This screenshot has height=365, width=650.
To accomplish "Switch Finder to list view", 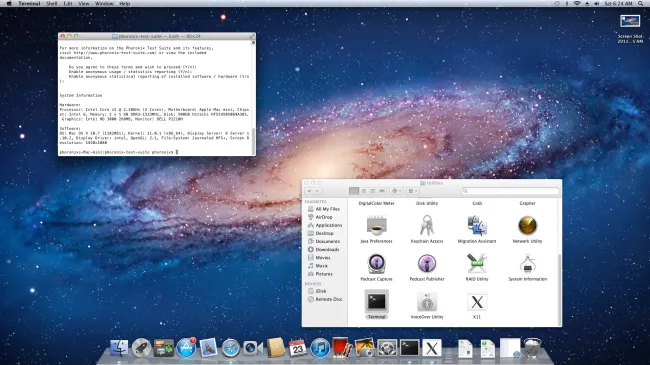I will click(364, 191).
